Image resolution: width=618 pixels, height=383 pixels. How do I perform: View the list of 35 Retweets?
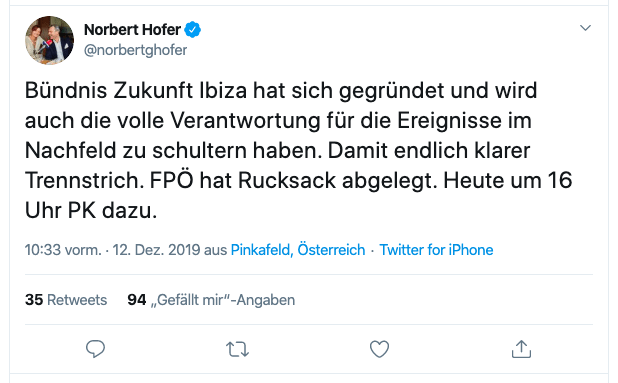pos(66,300)
